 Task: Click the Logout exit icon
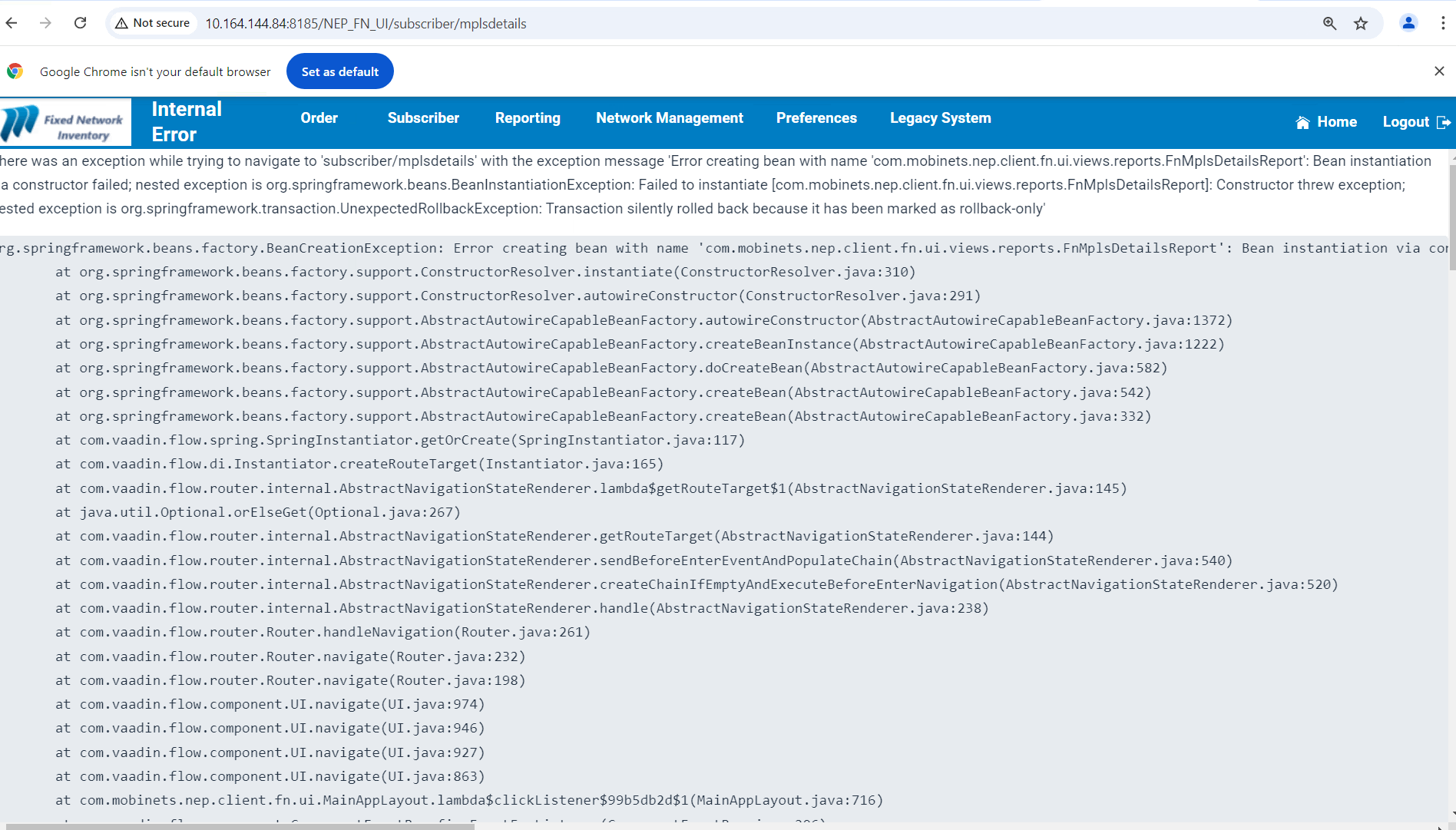click(x=1443, y=122)
